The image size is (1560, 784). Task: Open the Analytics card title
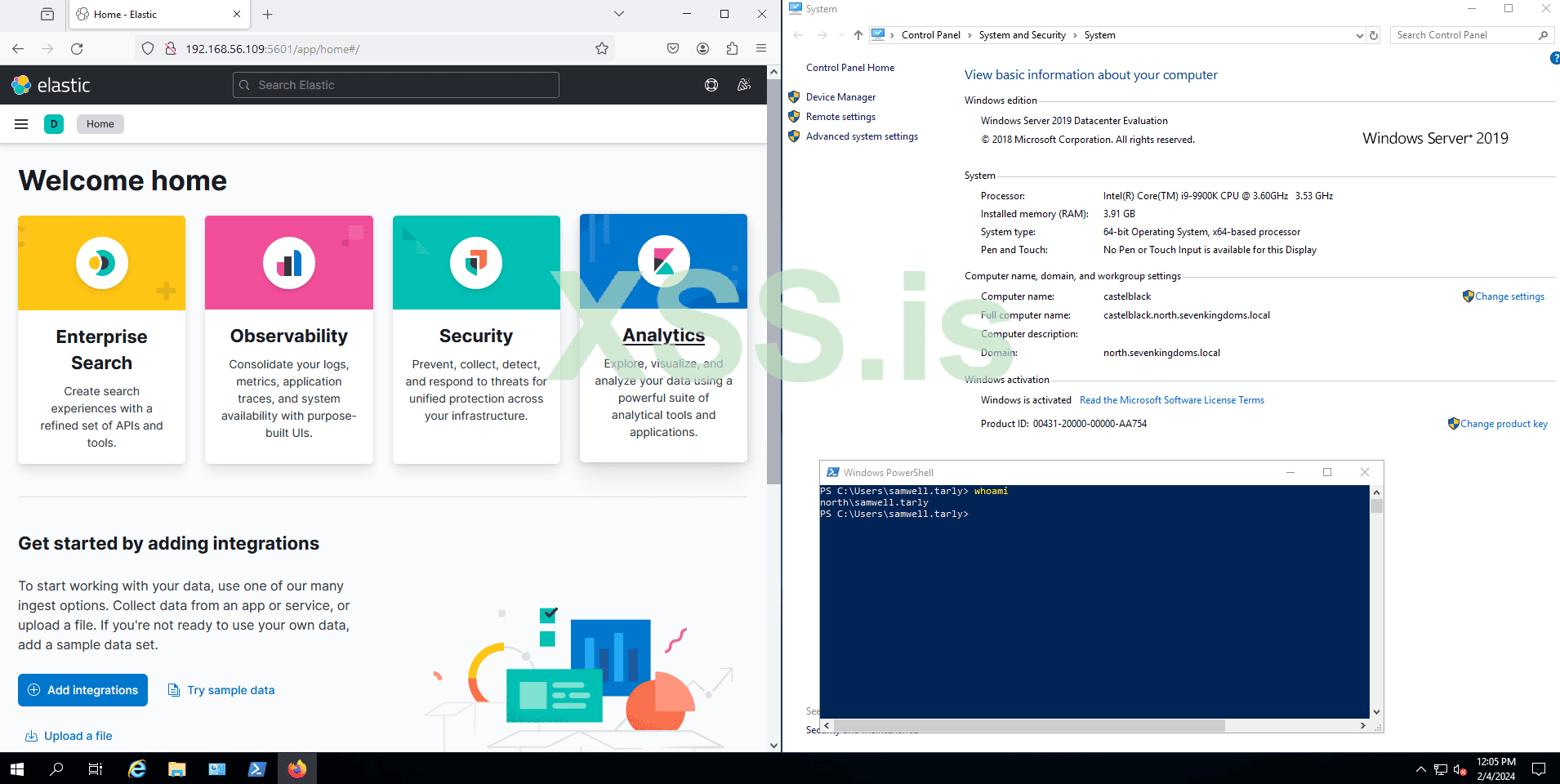tap(664, 335)
